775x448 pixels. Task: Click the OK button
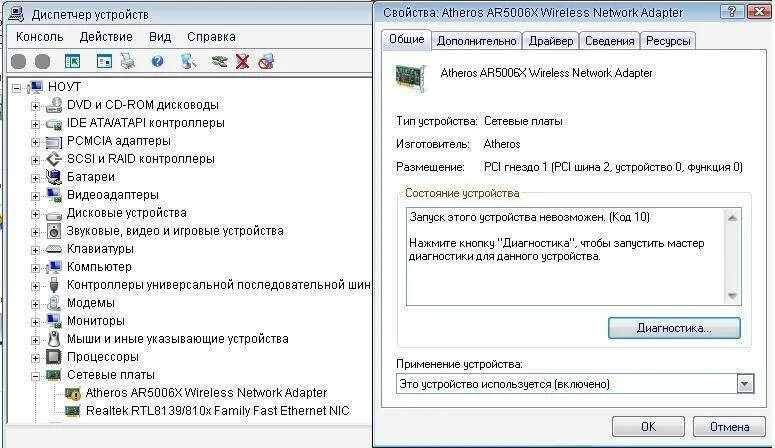point(648,426)
